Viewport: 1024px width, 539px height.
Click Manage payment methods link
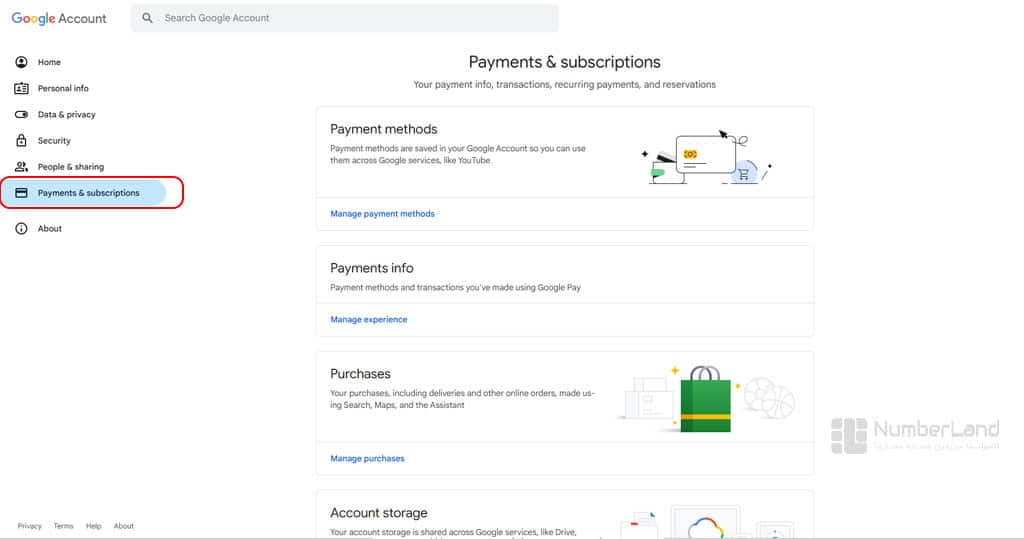point(382,214)
